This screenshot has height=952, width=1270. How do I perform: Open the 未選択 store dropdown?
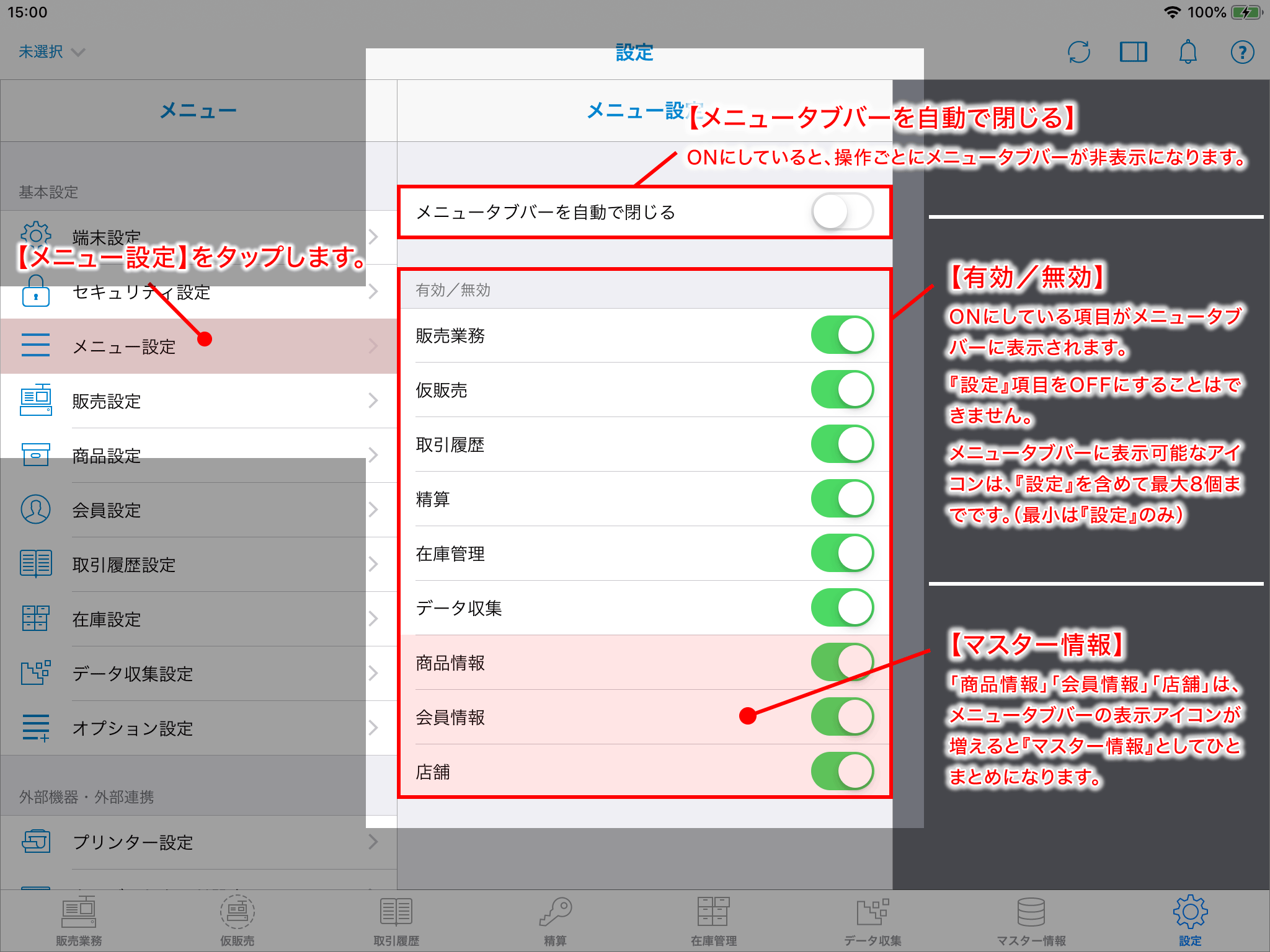click(x=51, y=52)
